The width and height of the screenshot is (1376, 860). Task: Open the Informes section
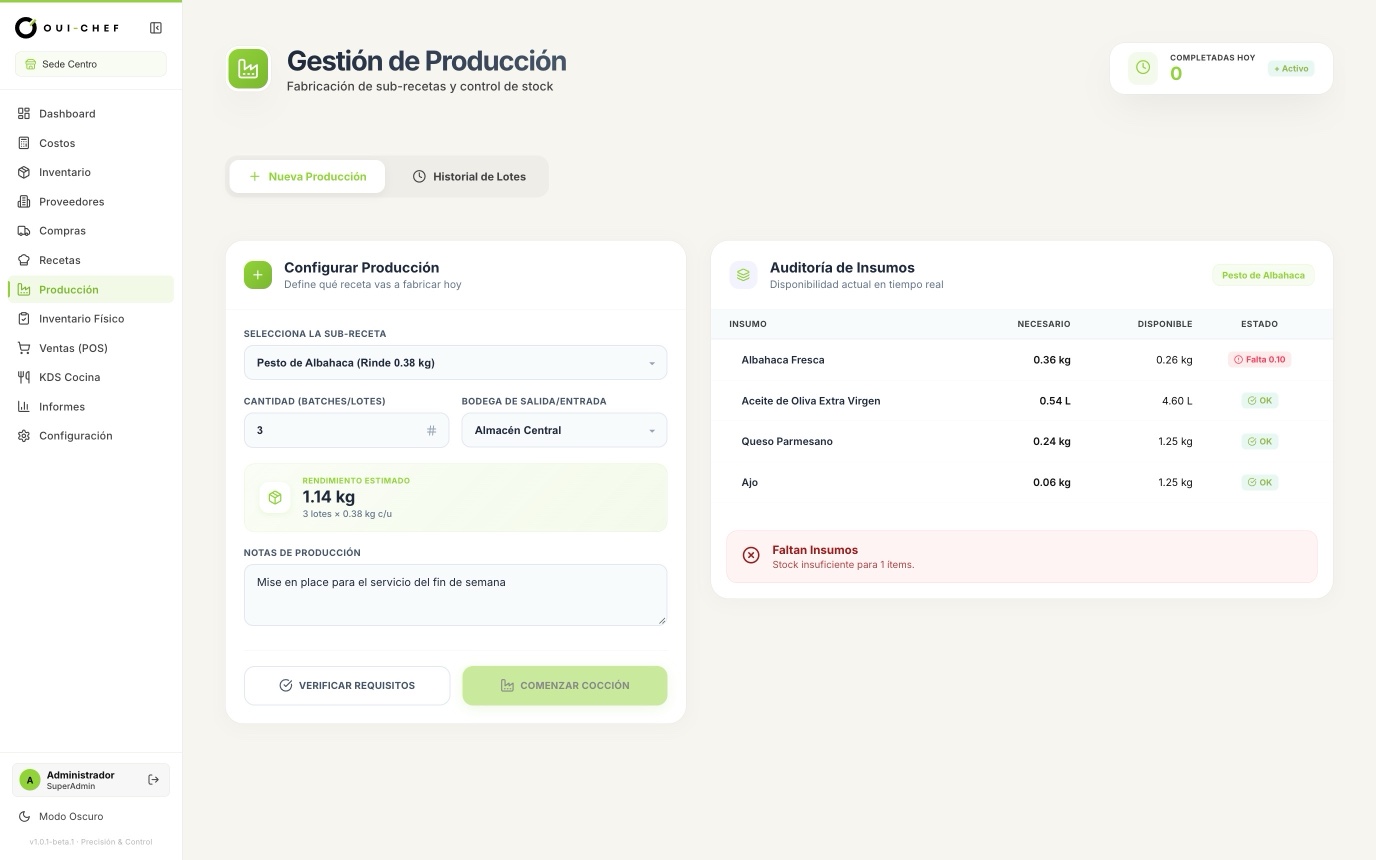[91, 407]
